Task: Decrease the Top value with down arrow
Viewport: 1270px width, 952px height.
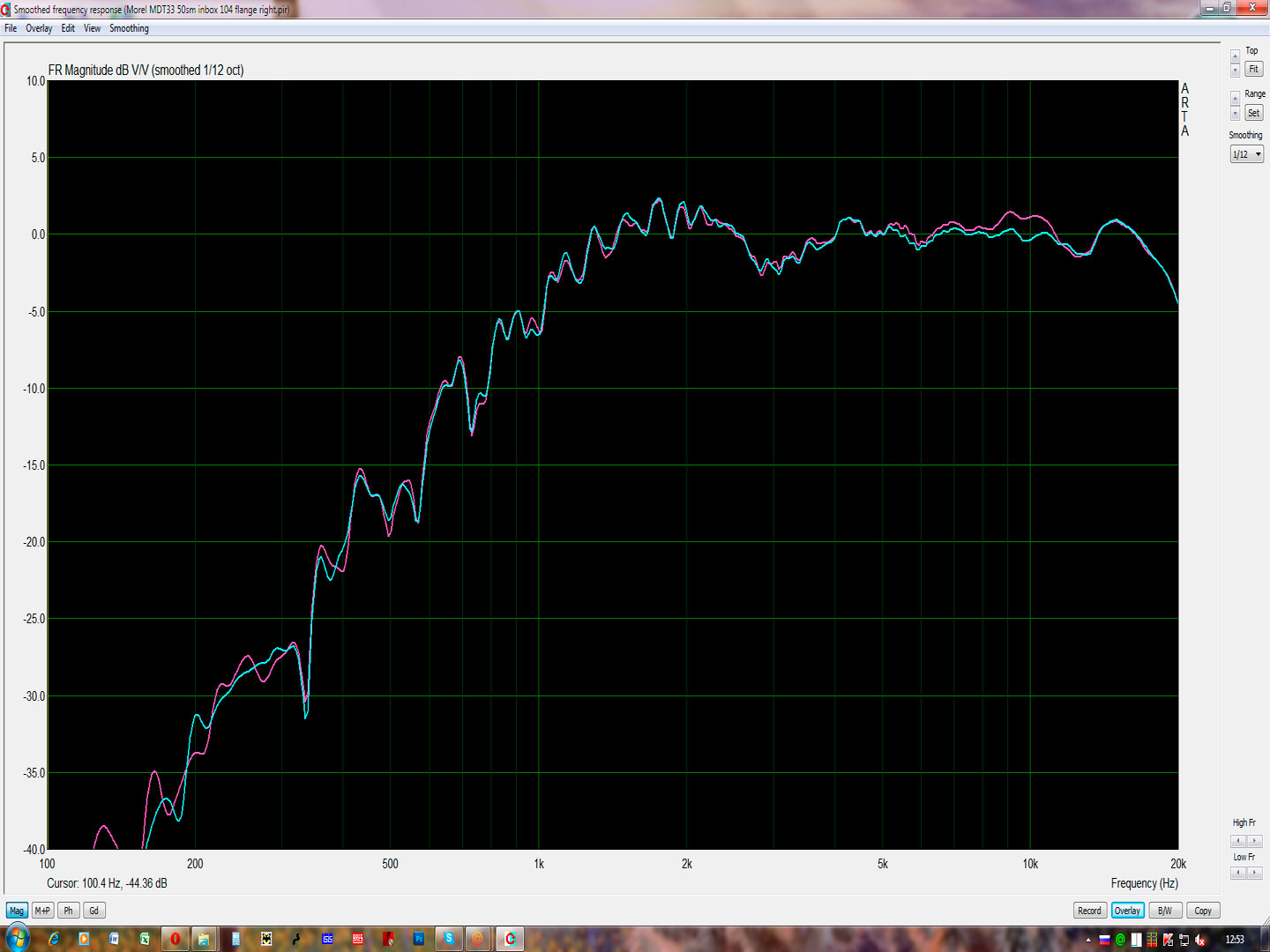Action: (1235, 70)
